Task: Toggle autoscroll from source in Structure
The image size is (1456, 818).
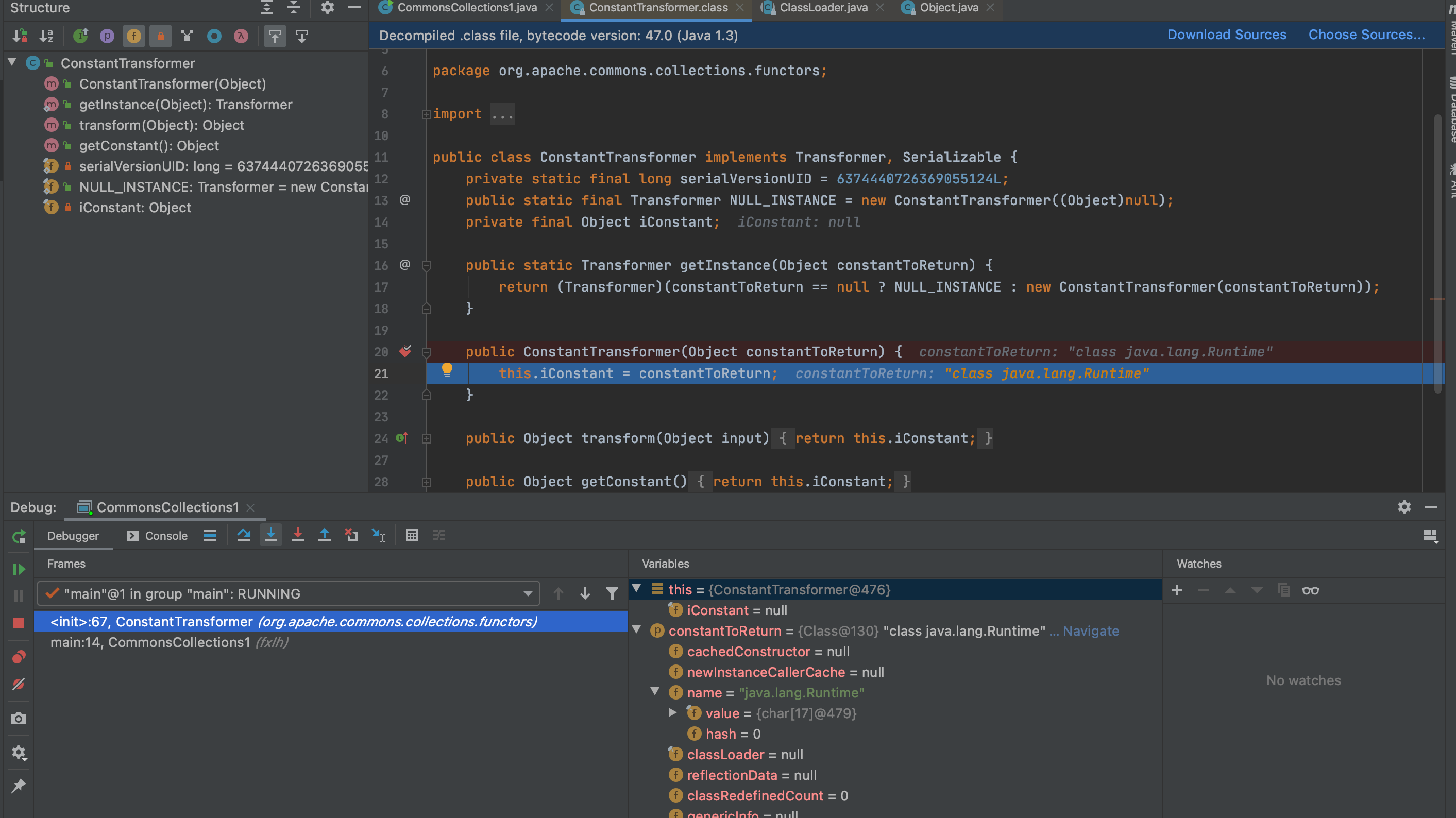Action: (302, 36)
